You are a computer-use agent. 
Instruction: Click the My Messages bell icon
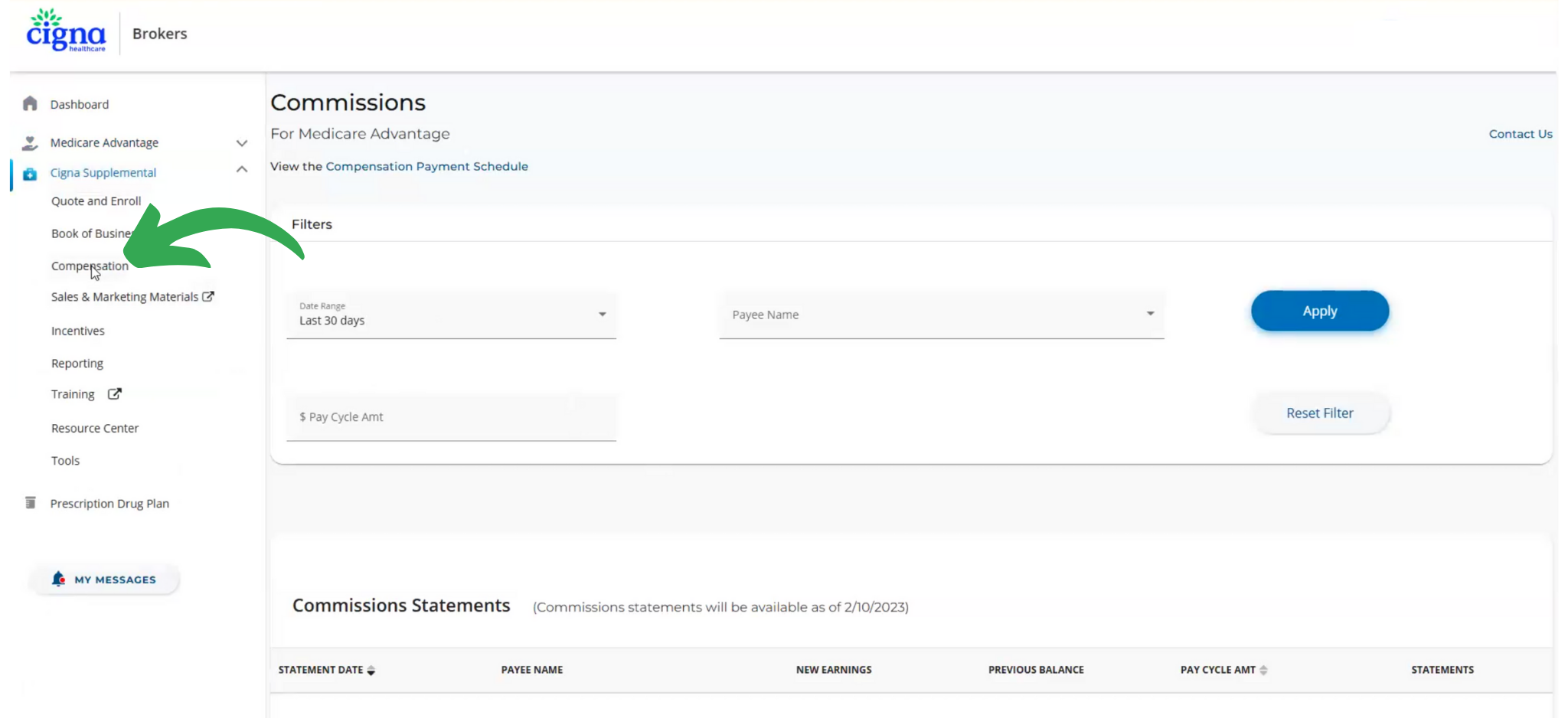coord(58,579)
